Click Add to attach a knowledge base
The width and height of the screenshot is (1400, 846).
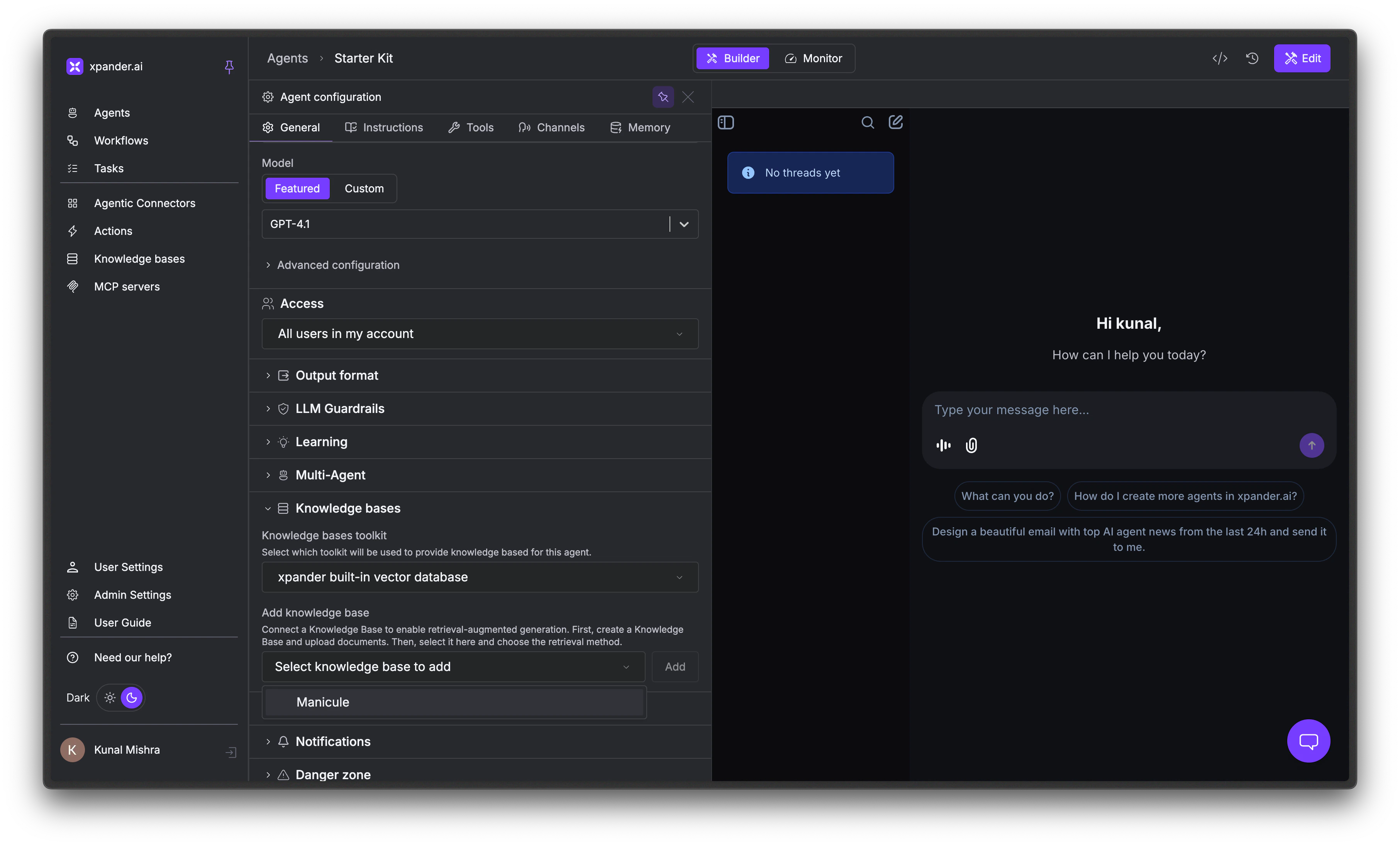click(675, 666)
